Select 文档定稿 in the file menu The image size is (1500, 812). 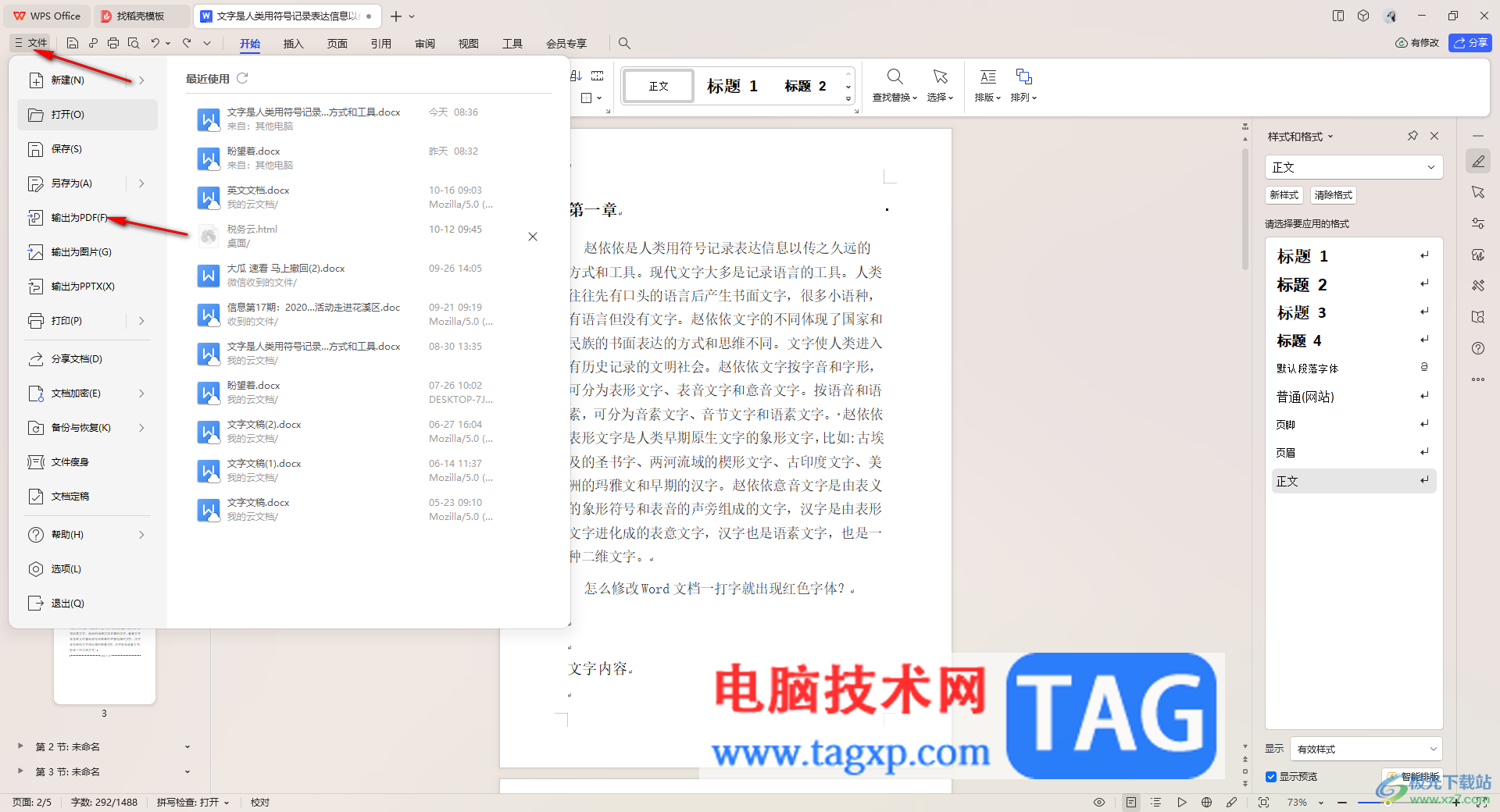coord(87,497)
